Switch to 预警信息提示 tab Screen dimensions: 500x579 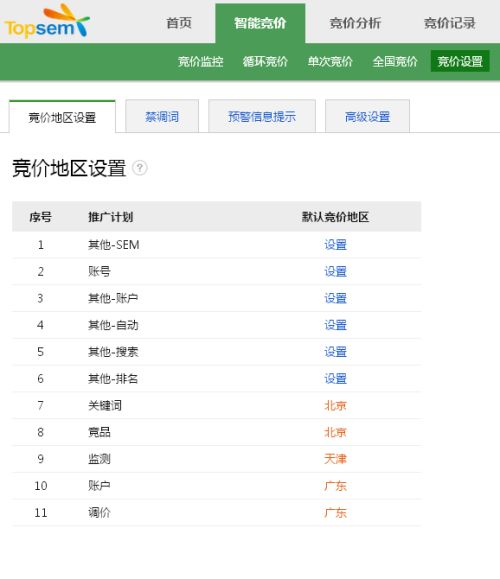[262, 116]
